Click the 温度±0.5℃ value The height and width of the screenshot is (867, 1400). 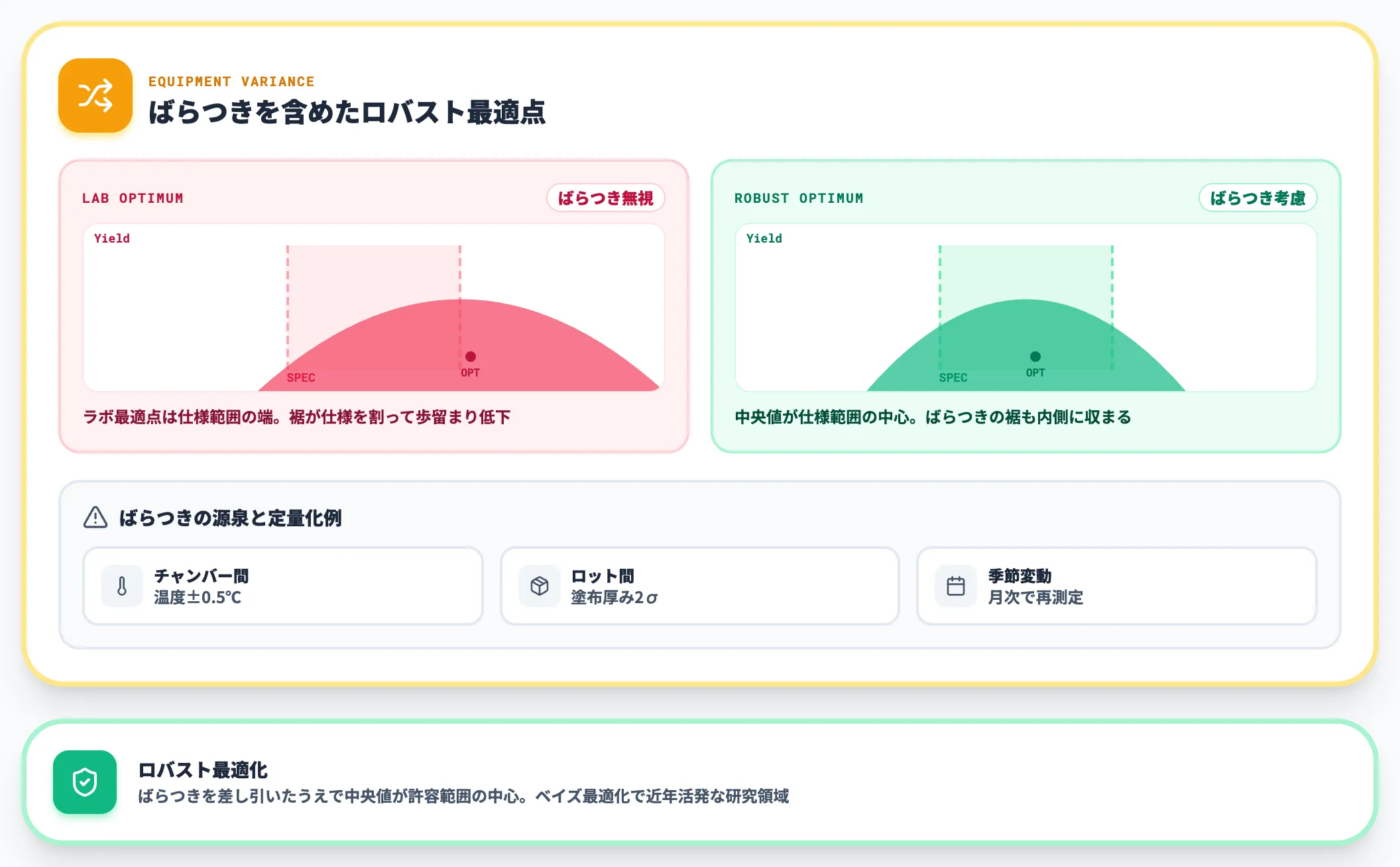tap(198, 597)
